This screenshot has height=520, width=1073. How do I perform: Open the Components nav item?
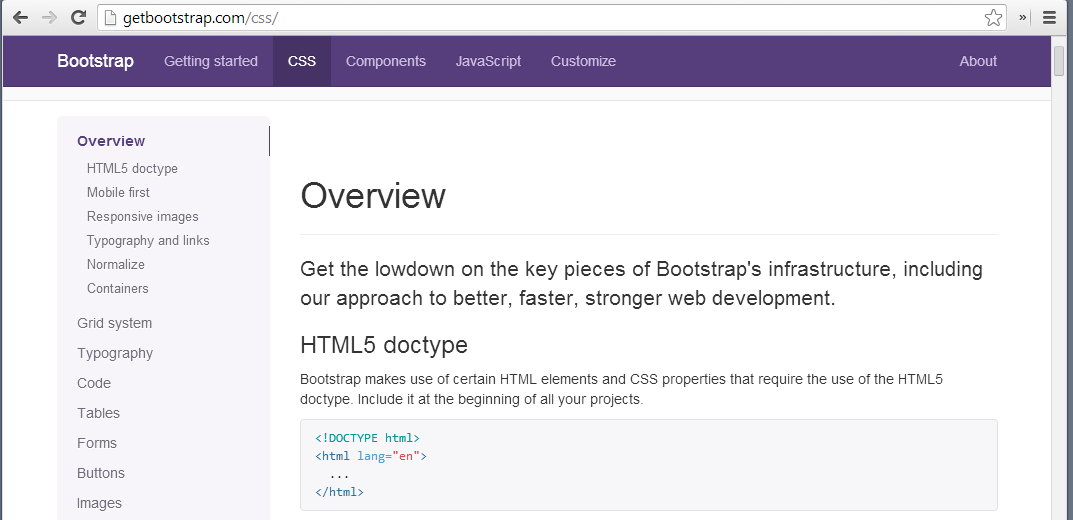pos(386,61)
